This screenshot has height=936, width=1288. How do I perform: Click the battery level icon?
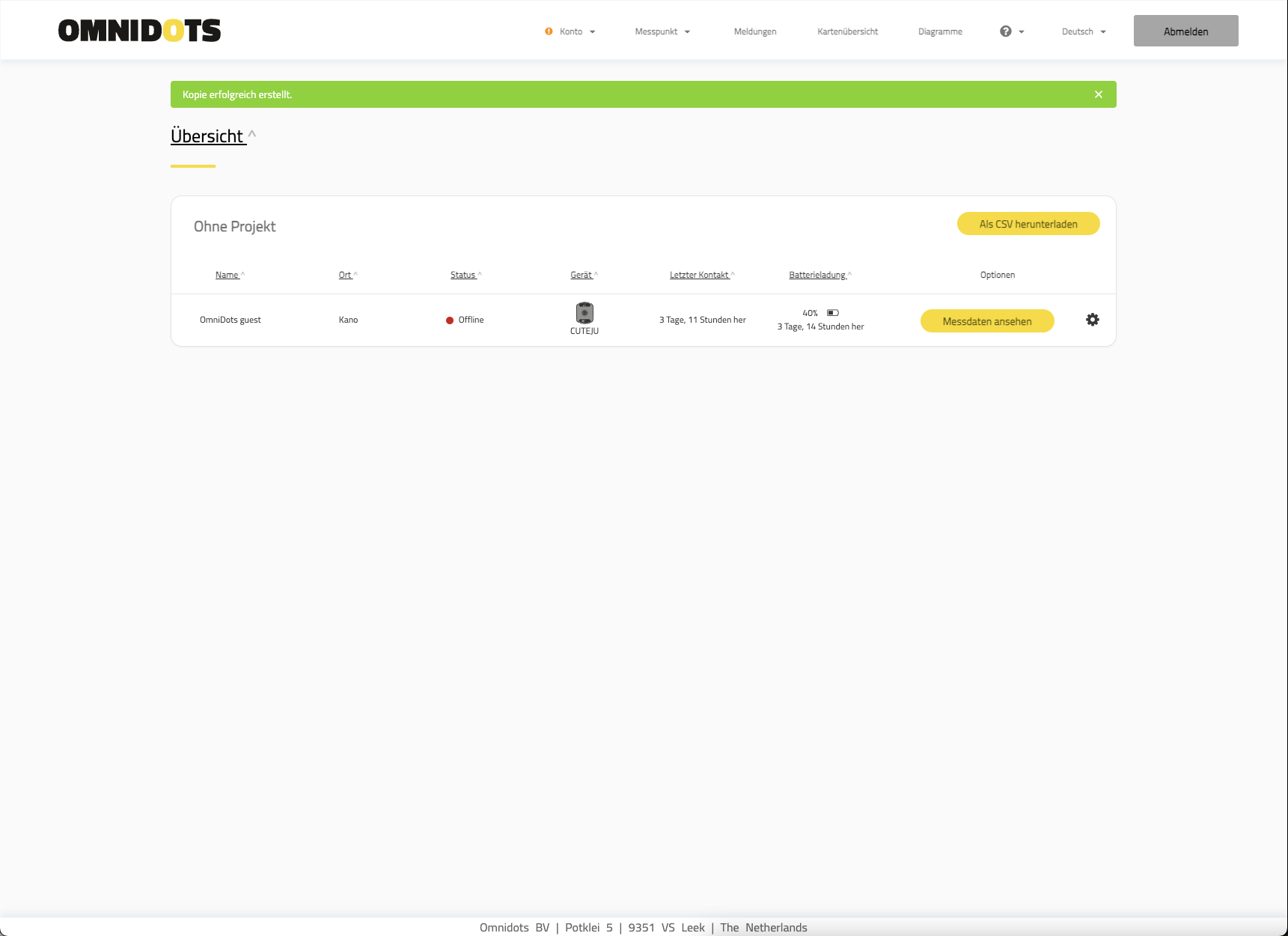click(x=832, y=313)
